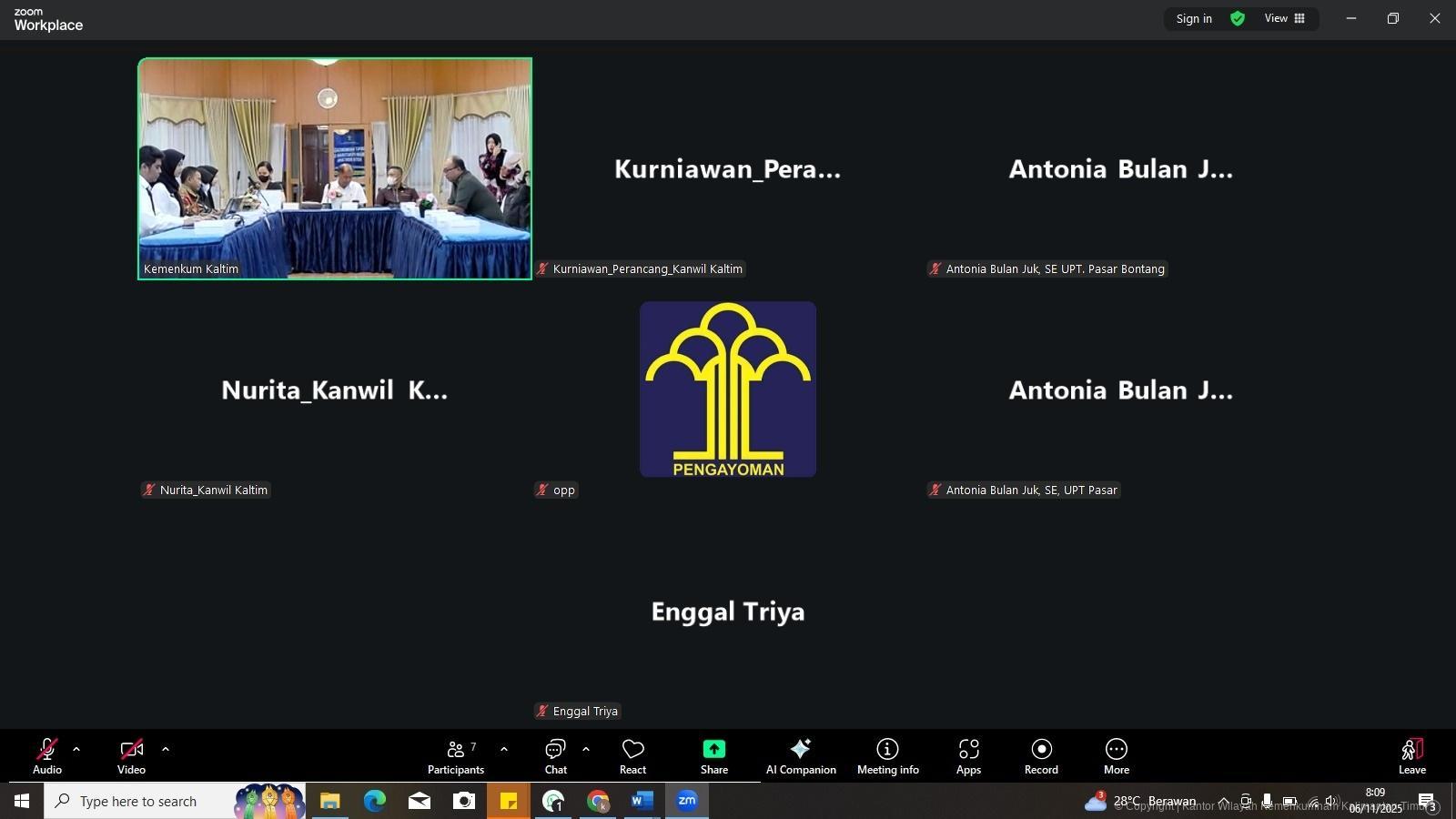Image resolution: width=1456 pixels, height=819 pixels.
Task: Launch AI Companion
Action: point(801,755)
